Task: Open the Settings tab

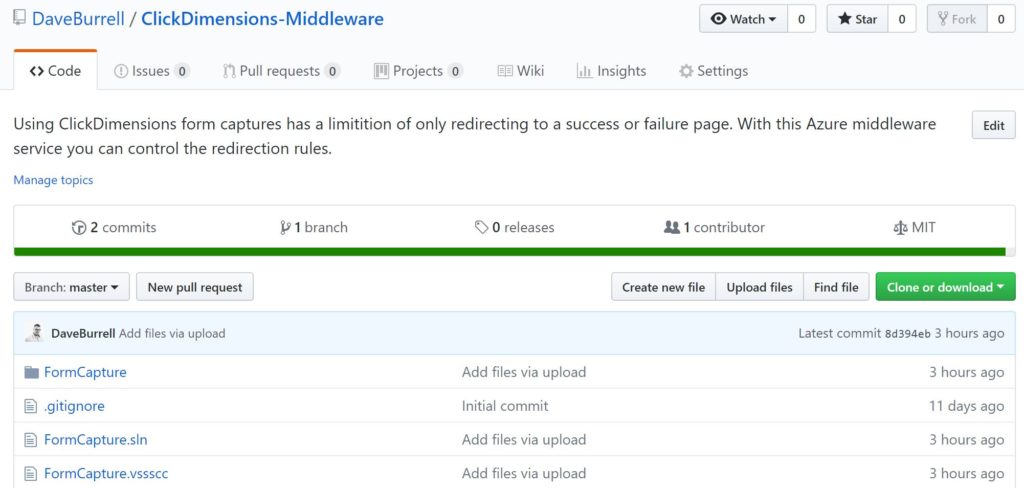Action: pos(713,71)
